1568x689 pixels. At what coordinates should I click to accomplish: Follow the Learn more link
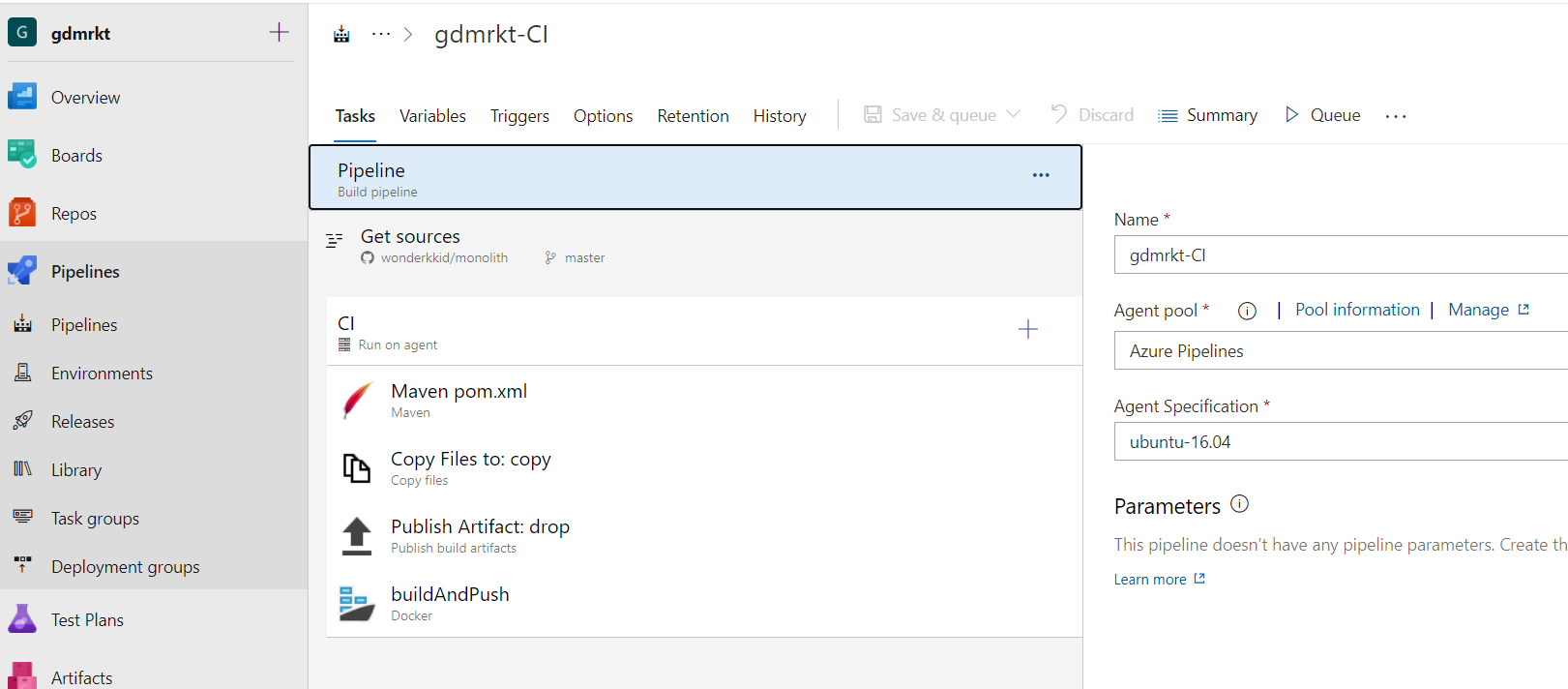coord(1159,579)
